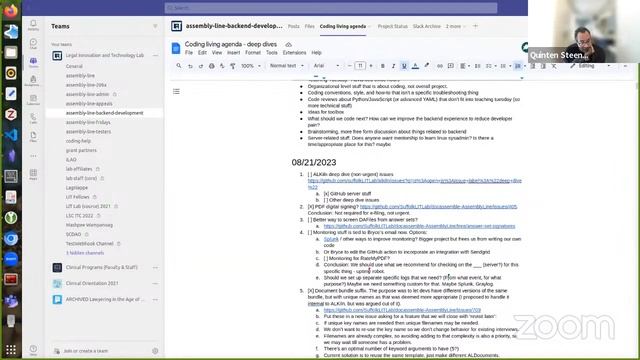Click the Google Docs document logo
The image size is (640, 360).
click(176, 48)
